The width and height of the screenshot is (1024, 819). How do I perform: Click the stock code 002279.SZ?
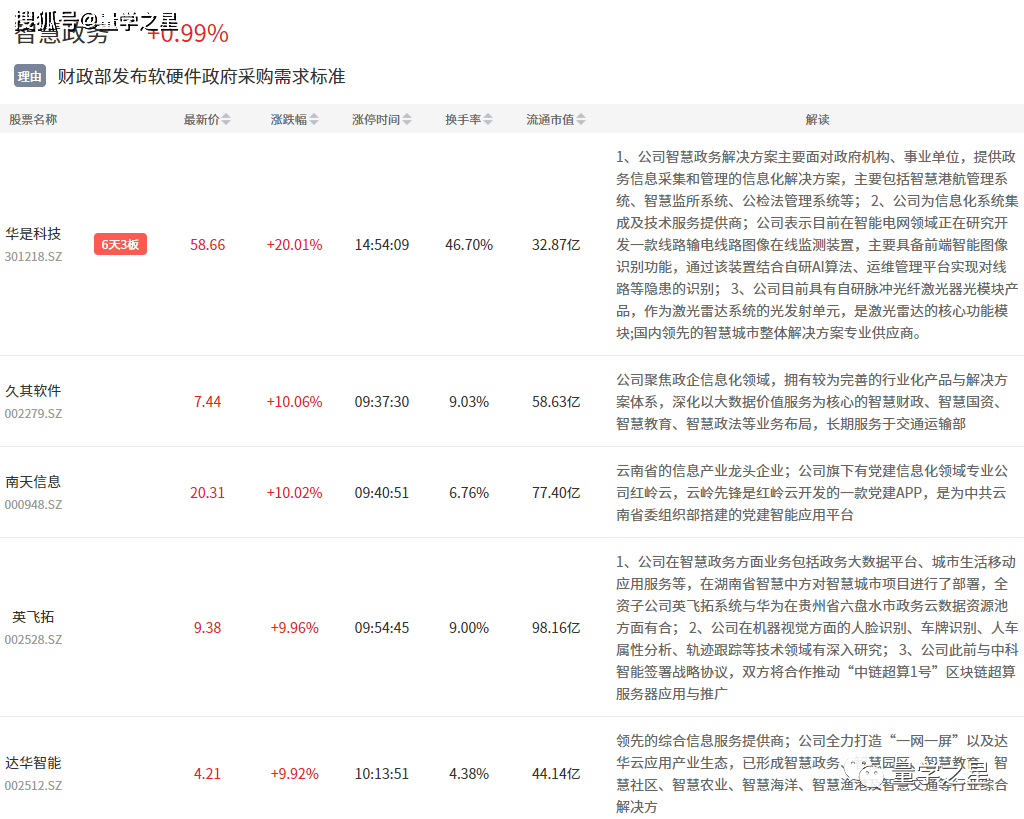point(33,413)
